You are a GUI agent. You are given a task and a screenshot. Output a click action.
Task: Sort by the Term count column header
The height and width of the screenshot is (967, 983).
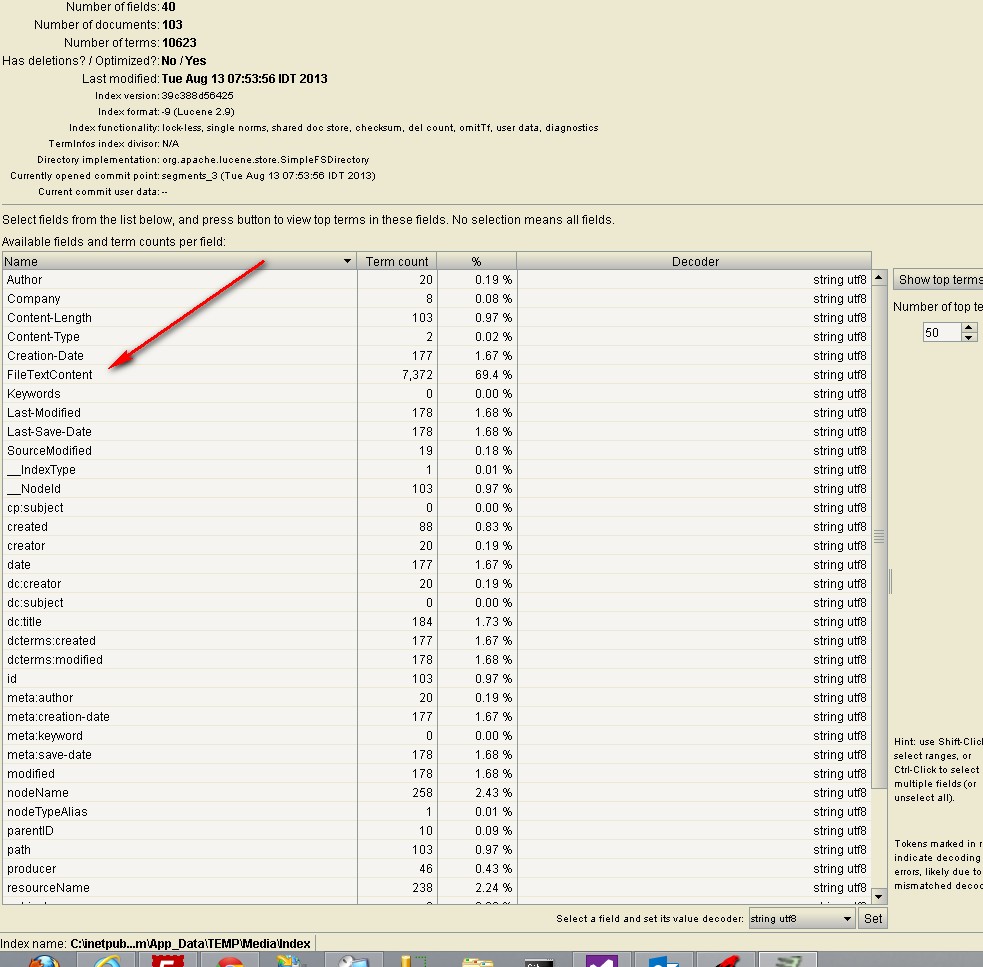(397, 261)
